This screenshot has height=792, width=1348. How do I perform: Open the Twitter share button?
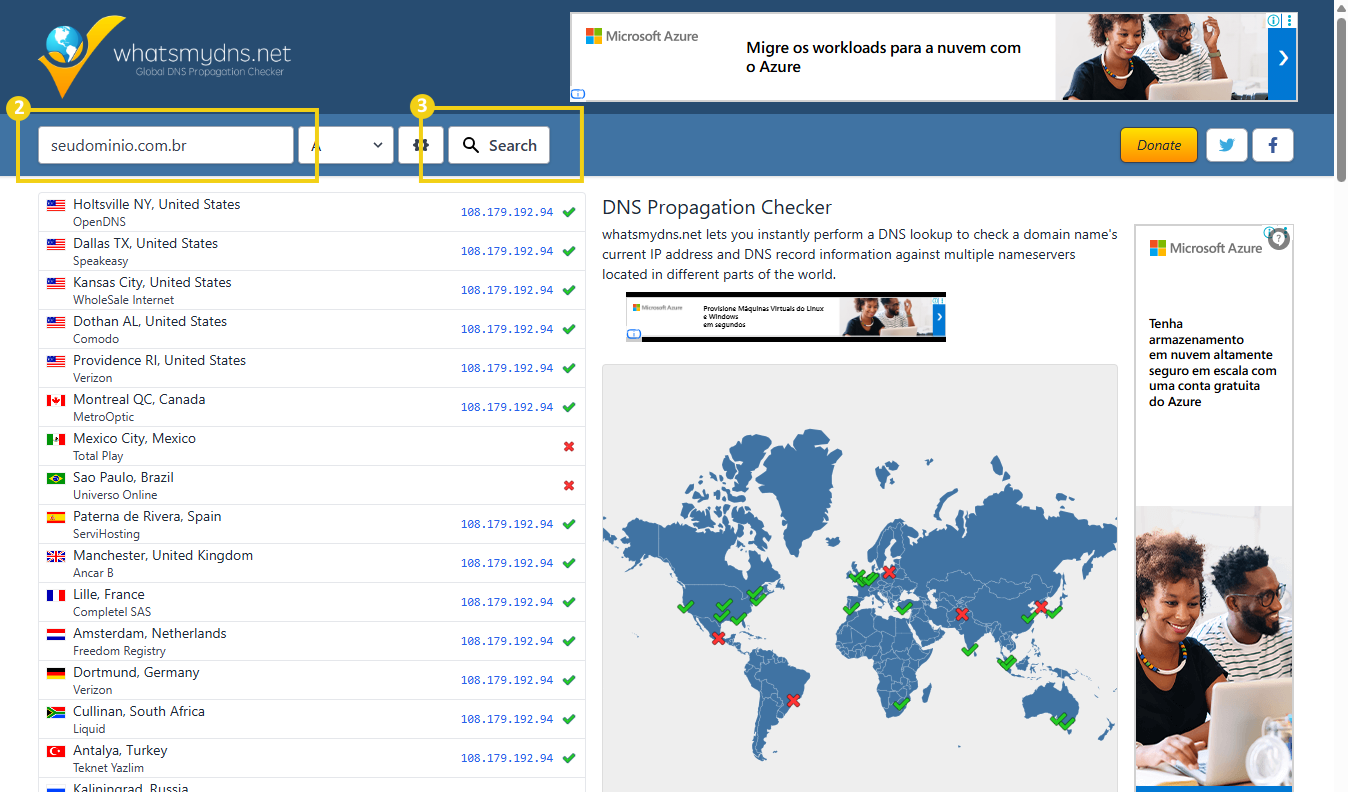pyautogui.click(x=1226, y=145)
